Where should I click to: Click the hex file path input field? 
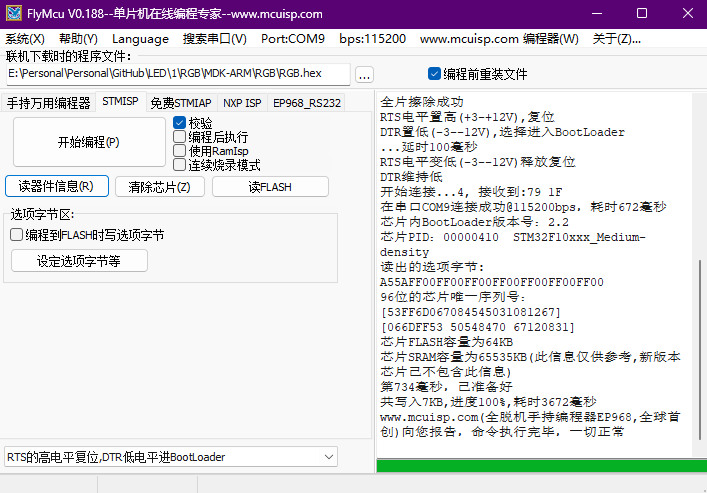tap(178, 74)
